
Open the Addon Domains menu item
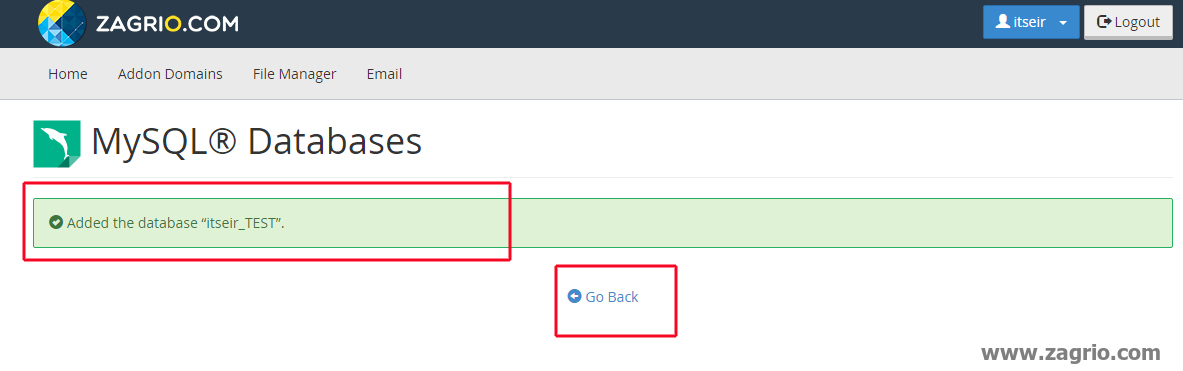tap(170, 74)
